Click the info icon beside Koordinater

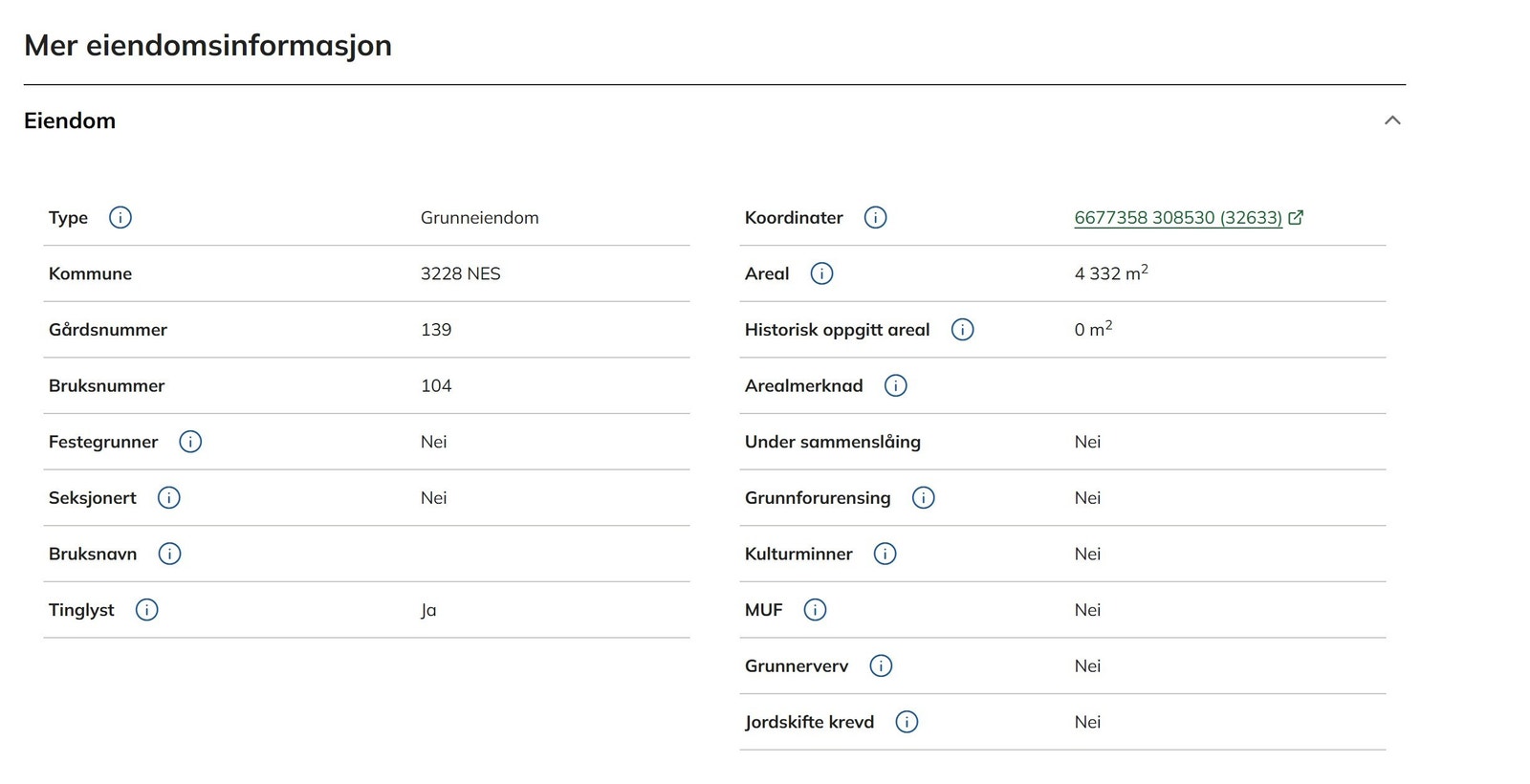(875, 218)
